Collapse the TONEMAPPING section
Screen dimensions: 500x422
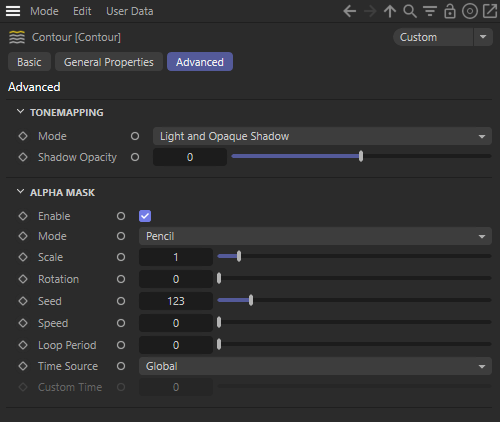click(x=20, y=112)
